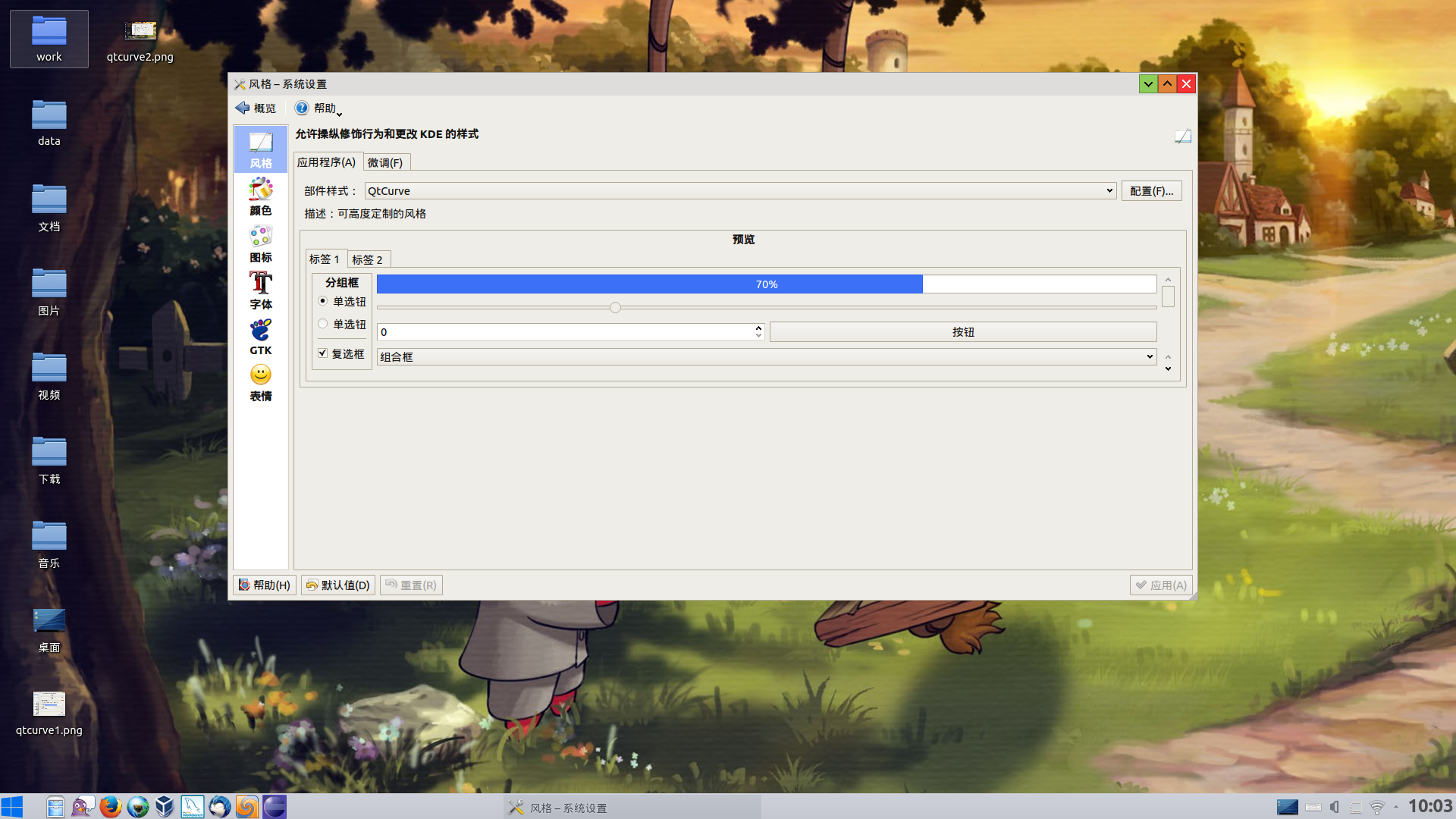Shade the window with the green button
Screen dimensions: 1456x819
pyautogui.click(x=1148, y=84)
